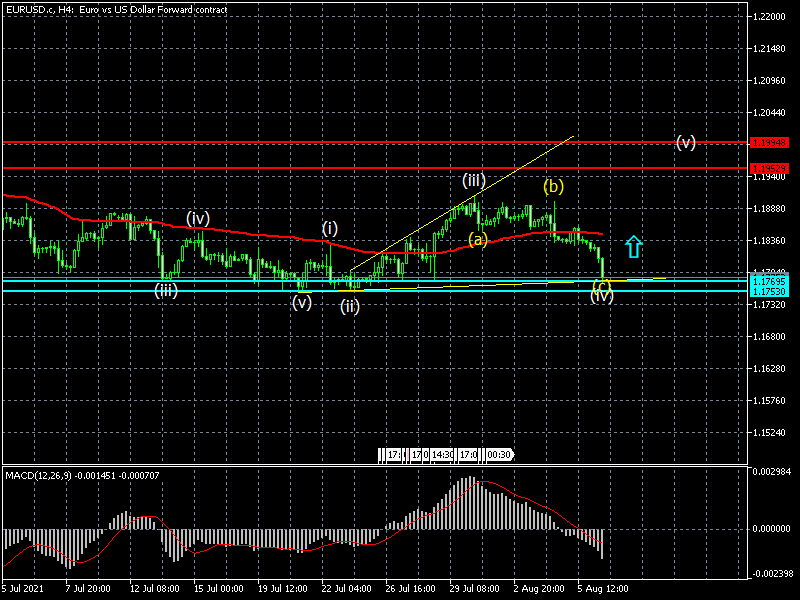Image resolution: width=800 pixels, height=600 pixels.
Task: Click the EURUSD.c, H4 chart title
Action: (115, 9)
